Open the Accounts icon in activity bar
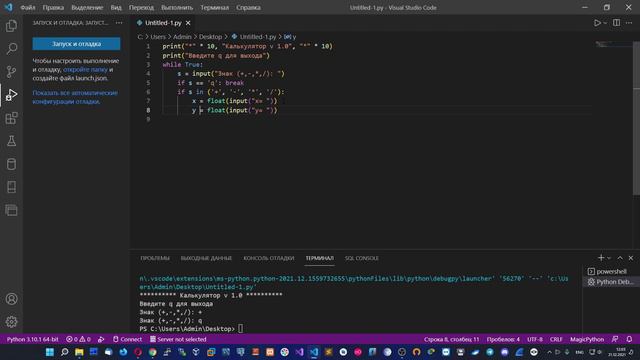 pyautogui.click(x=11, y=299)
